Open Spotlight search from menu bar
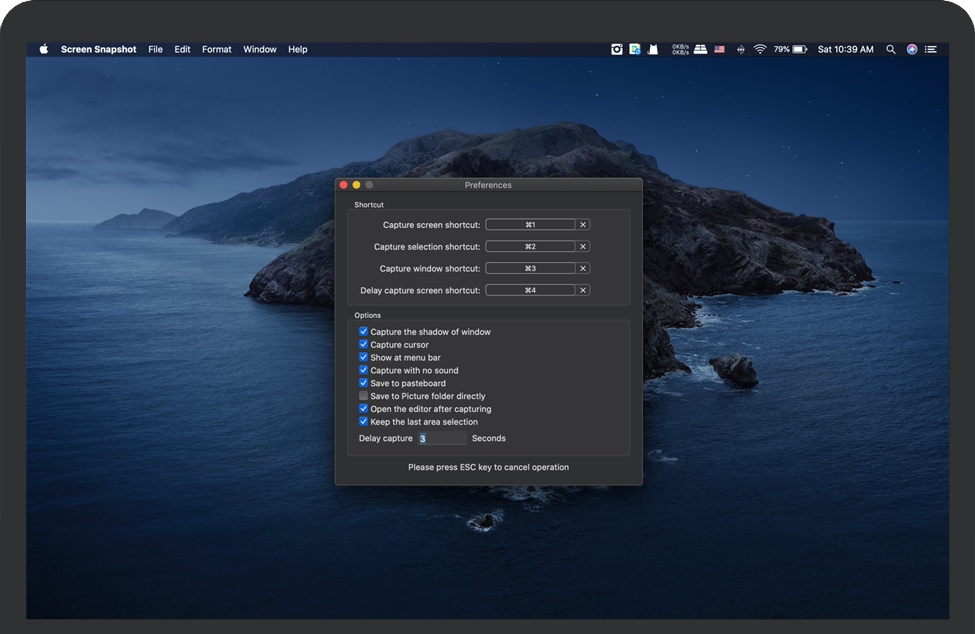Viewport: 975px width, 634px height. 890,48
